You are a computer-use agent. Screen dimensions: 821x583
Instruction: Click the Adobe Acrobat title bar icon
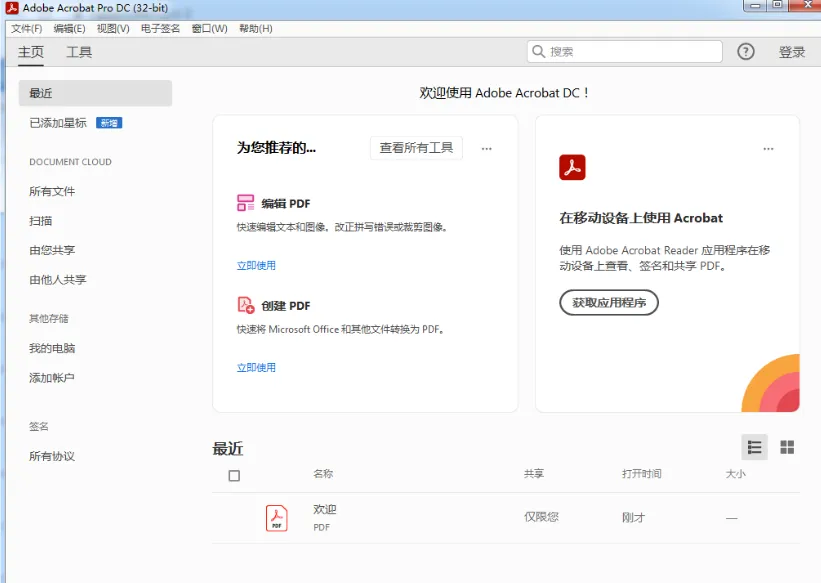pos(12,8)
